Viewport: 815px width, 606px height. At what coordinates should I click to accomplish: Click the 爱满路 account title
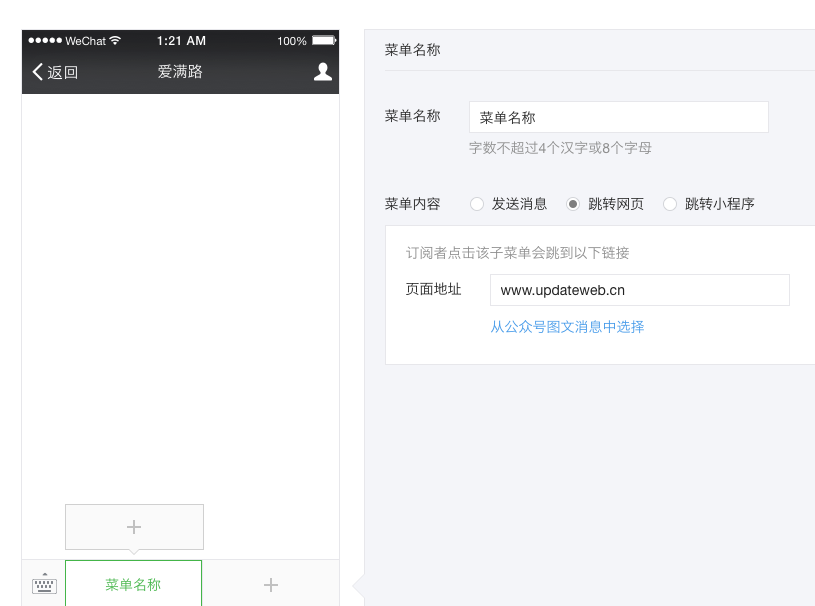tap(180, 72)
